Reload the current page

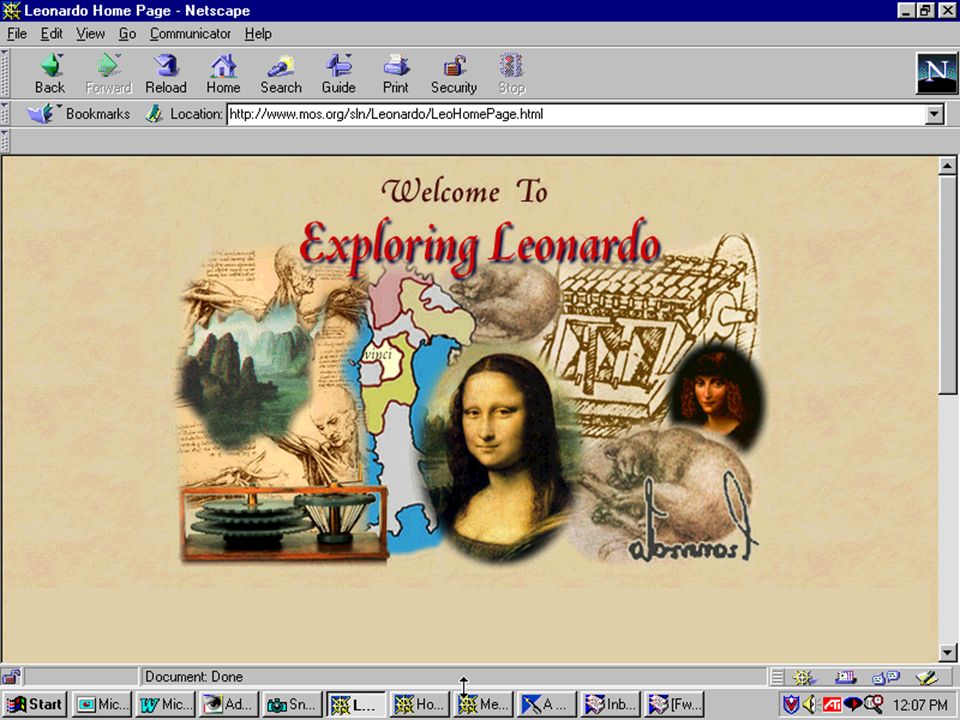pos(166,73)
